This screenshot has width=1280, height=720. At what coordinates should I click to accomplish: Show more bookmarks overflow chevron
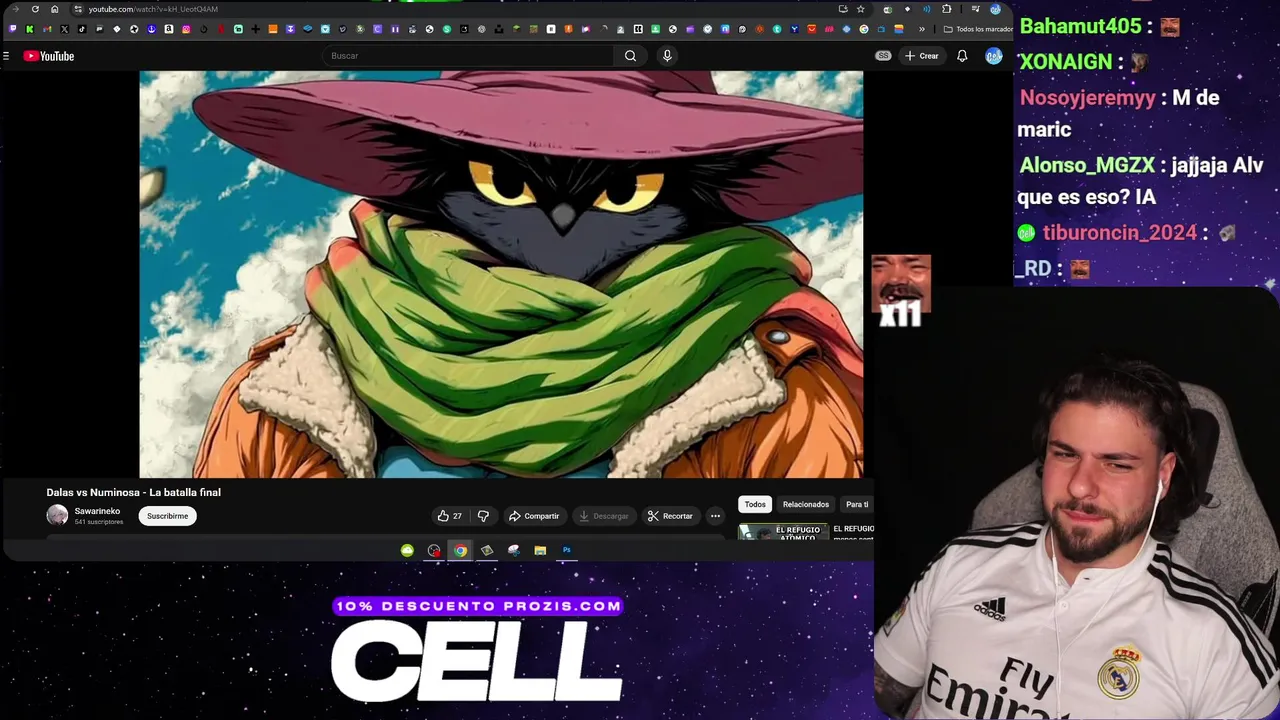pos(922,29)
